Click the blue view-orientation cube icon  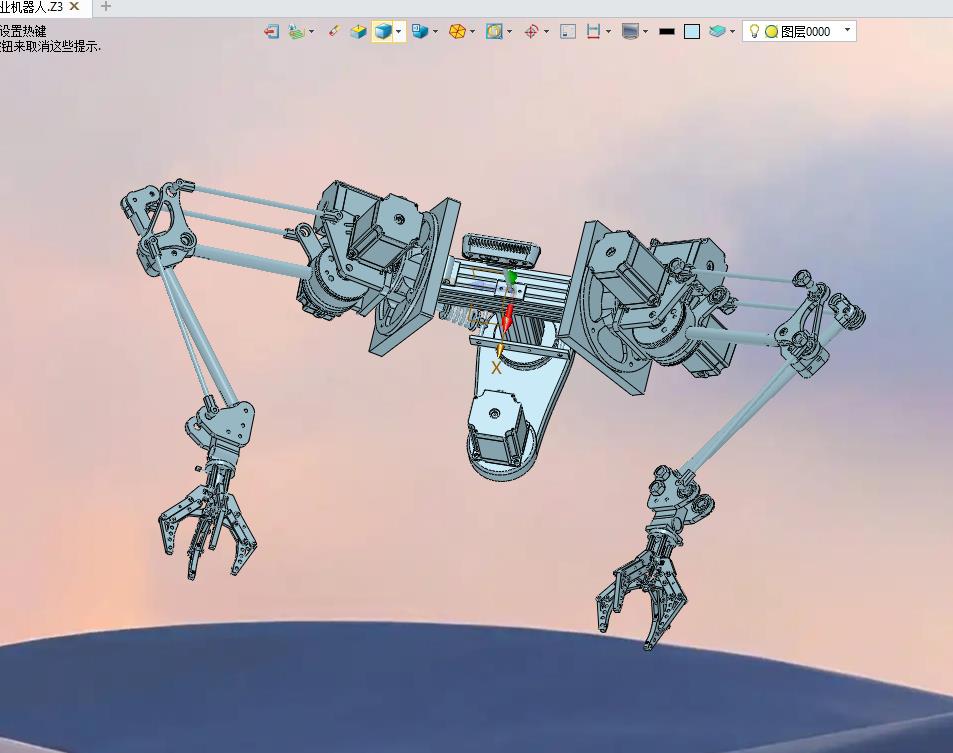pyautogui.click(x=420, y=31)
